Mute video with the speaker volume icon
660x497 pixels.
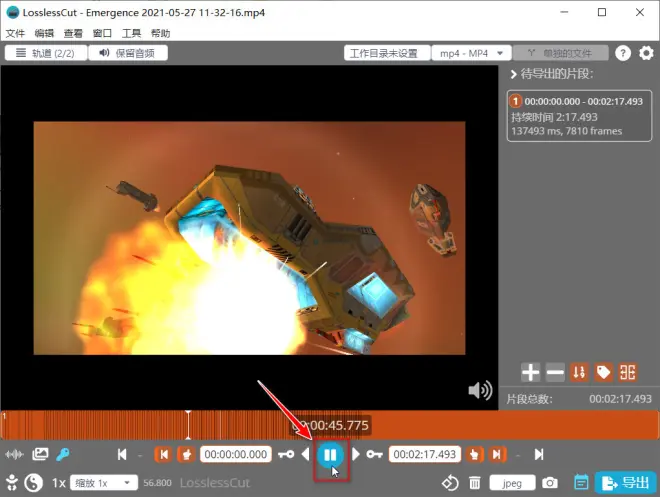point(480,391)
